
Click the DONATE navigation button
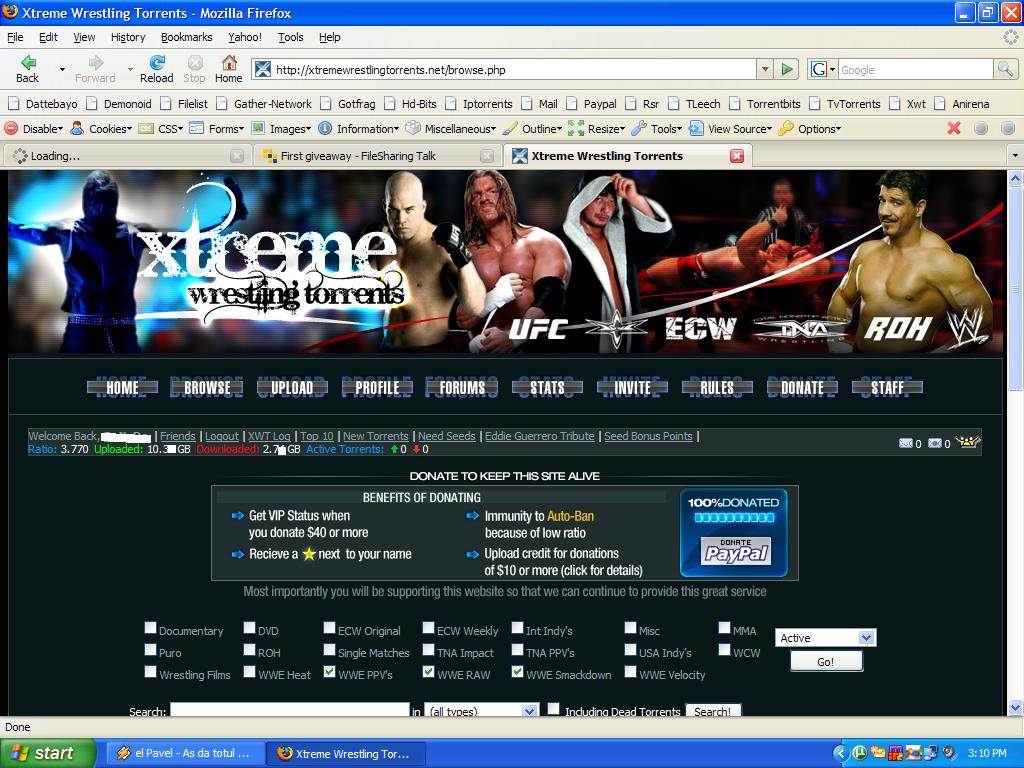tap(803, 388)
